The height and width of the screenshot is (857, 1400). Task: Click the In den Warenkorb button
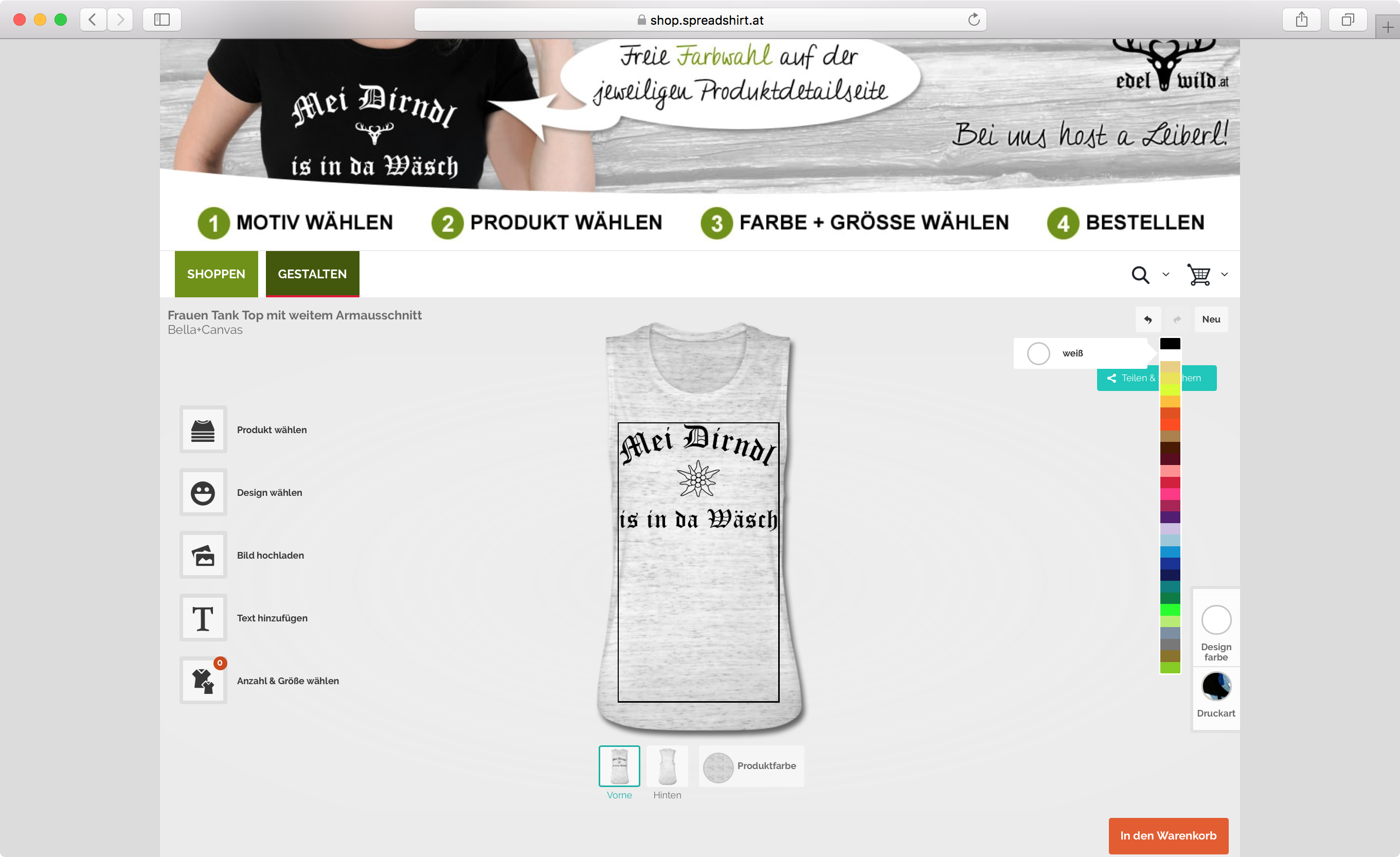pyautogui.click(x=1168, y=835)
